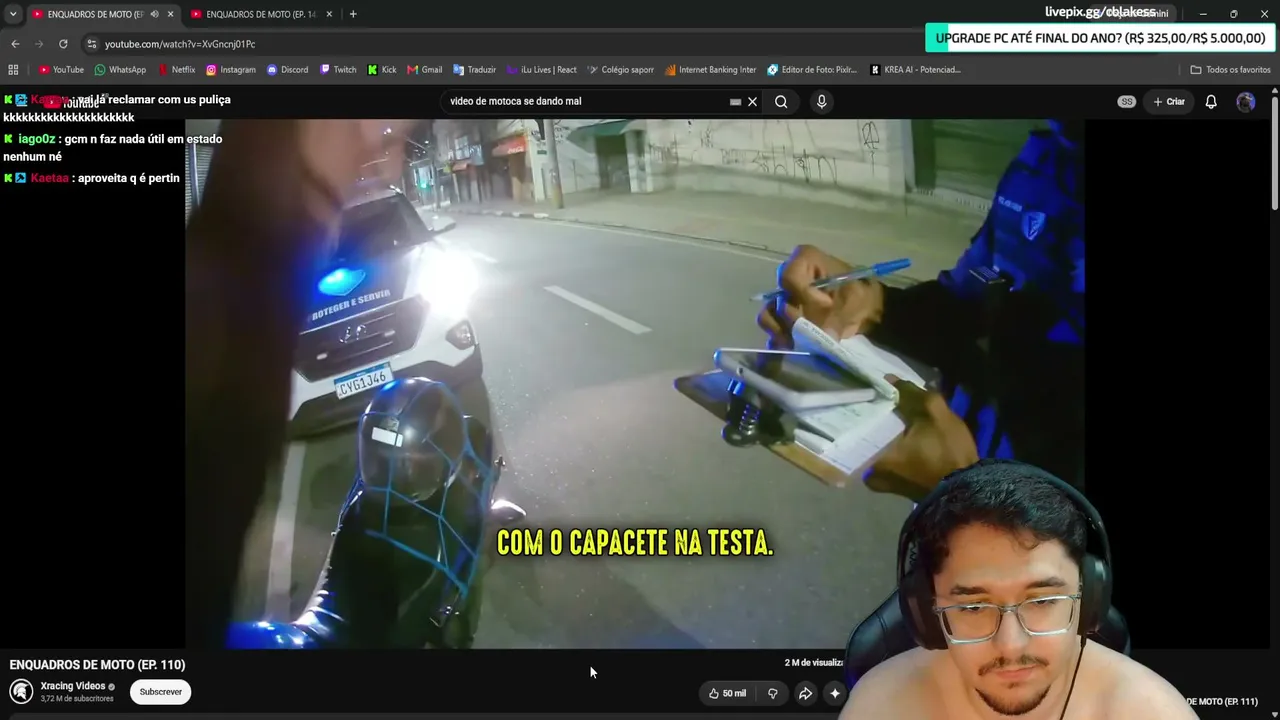Open the WhatsApp bookmark
1280x720 pixels.
tap(120, 70)
